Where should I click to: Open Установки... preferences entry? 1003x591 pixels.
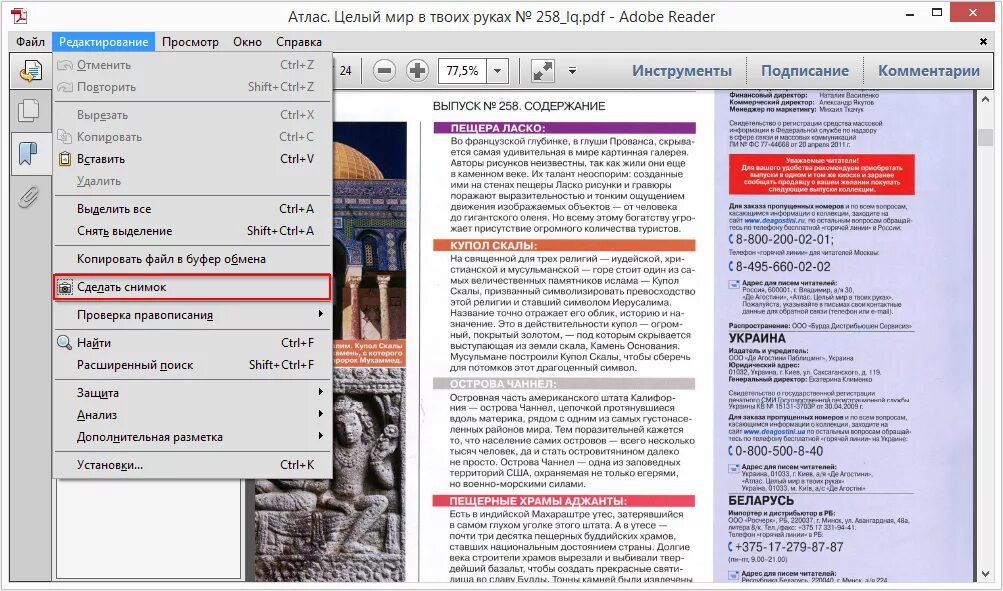192,465
